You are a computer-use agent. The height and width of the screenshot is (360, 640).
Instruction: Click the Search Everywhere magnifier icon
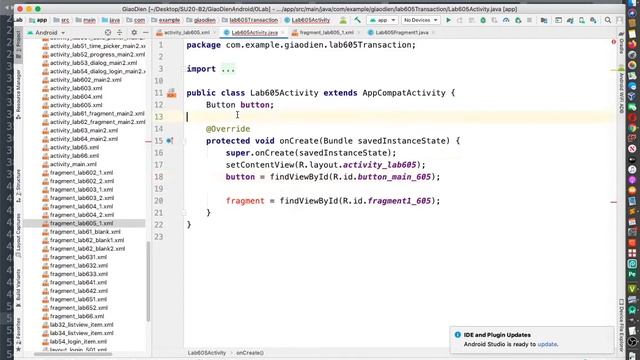click(x=608, y=20)
